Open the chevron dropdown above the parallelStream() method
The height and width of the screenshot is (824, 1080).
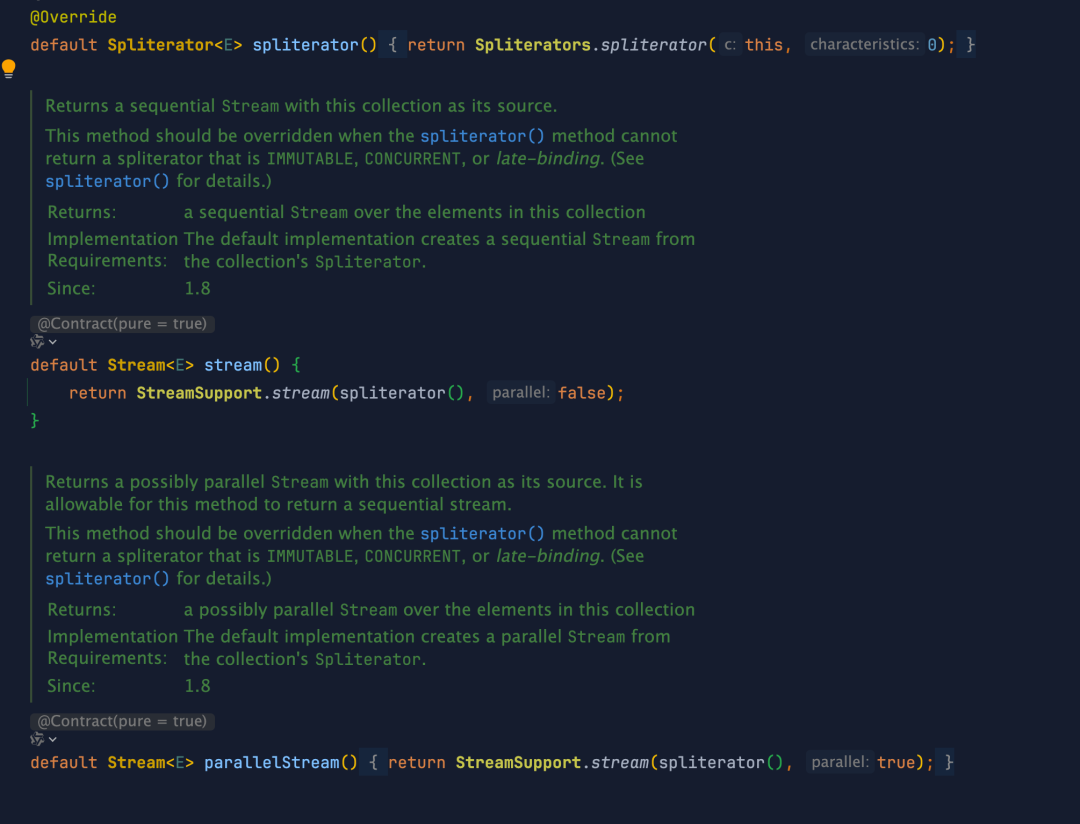tap(53, 740)
